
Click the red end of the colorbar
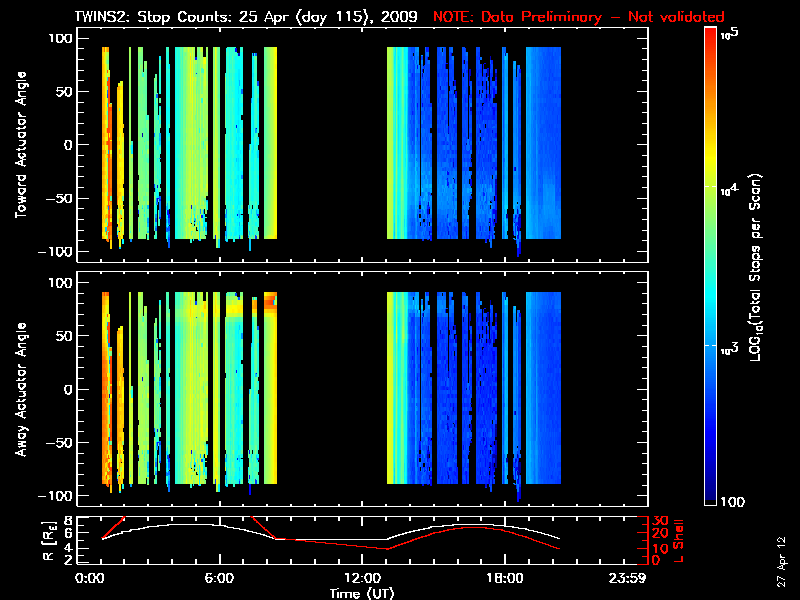point(711,40)
